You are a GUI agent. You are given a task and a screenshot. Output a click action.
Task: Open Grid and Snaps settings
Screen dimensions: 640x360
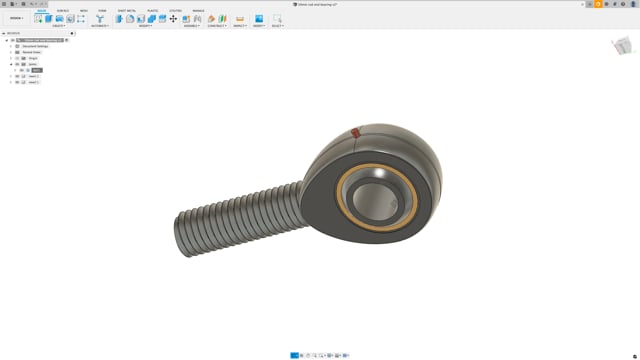pyautogui.click(x=338, y=356)
